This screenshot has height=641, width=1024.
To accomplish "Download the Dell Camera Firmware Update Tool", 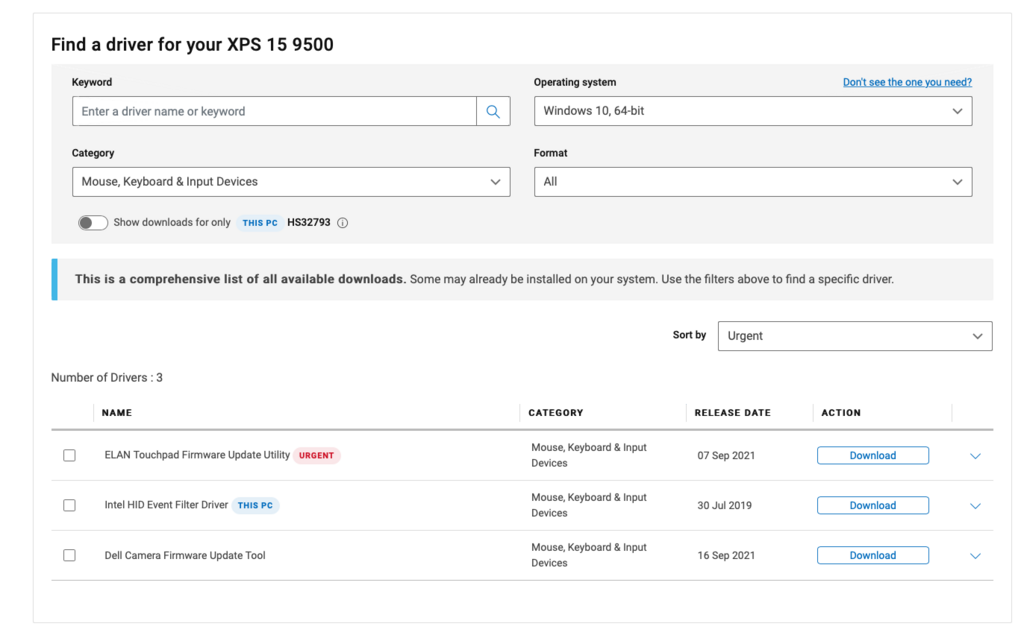I will pyautogui.click(x=872, y=556).
